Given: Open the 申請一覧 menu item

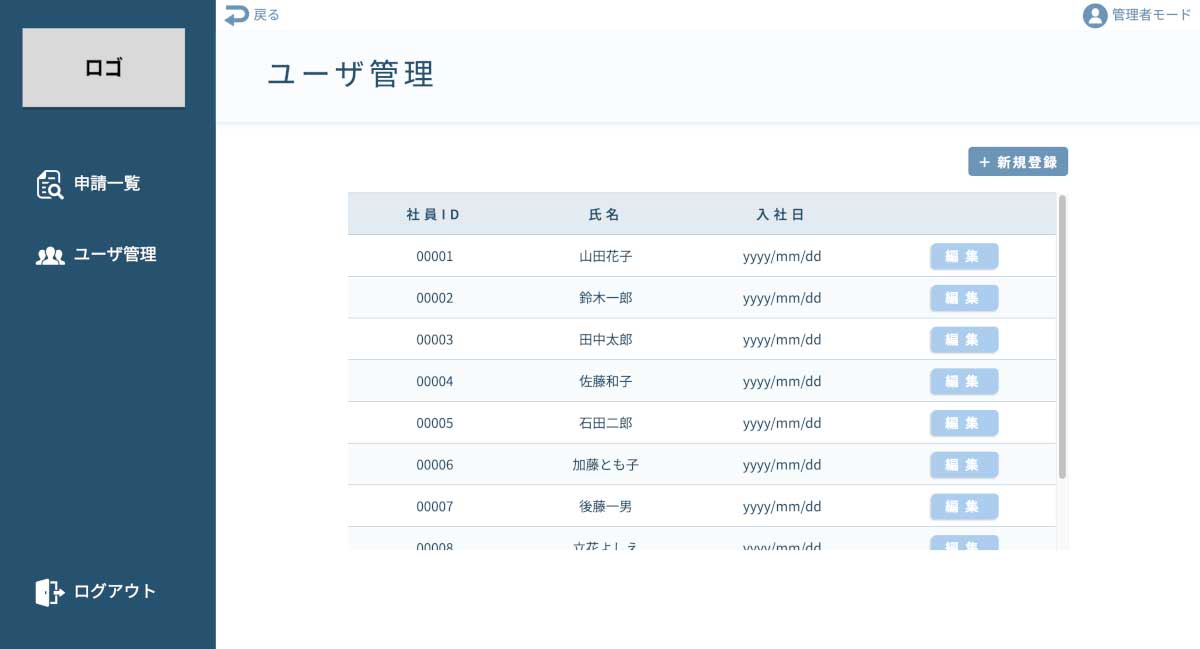Looking at the screenshot, I should click(x=107, y=184).
